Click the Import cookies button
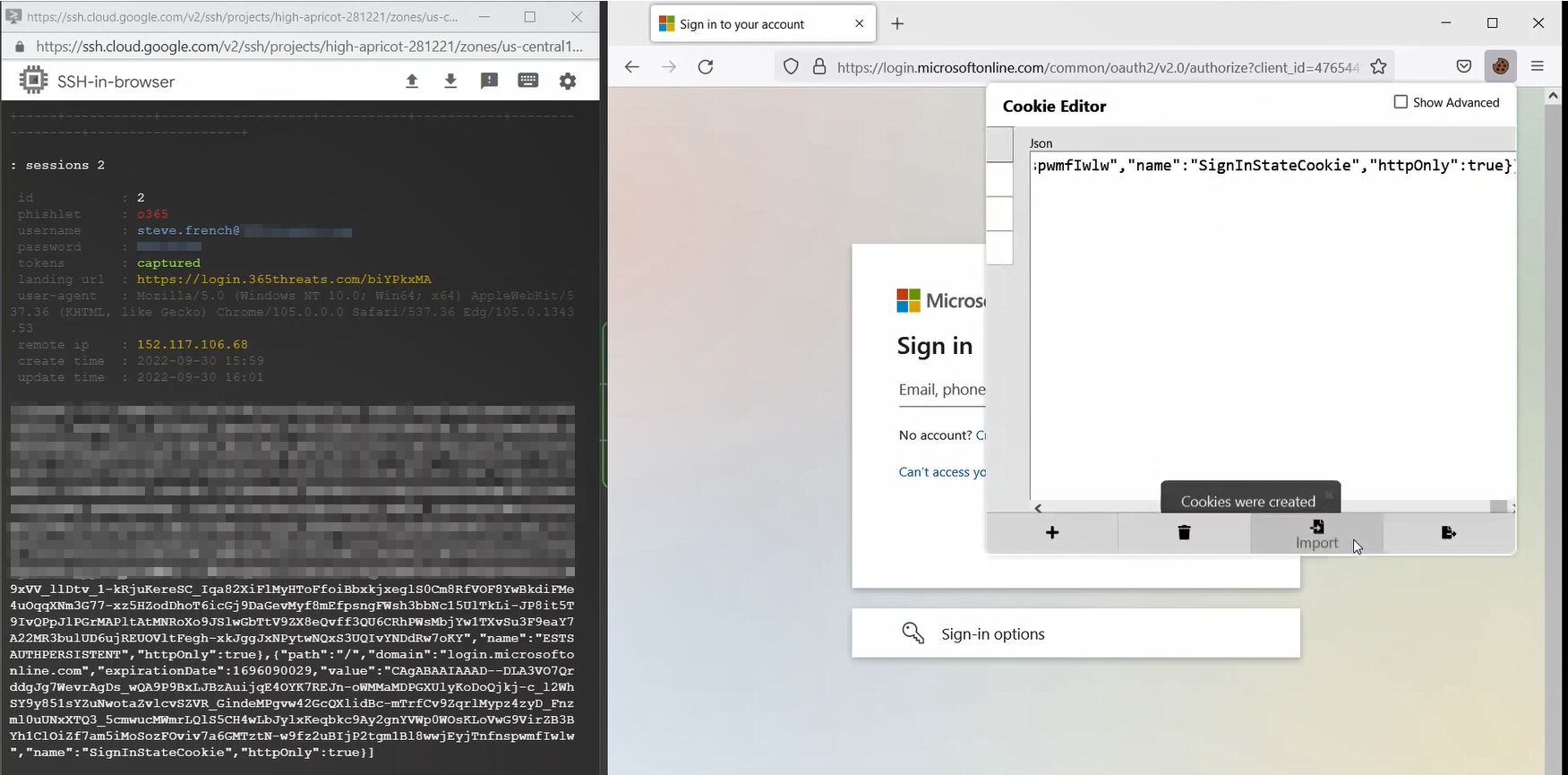The width and height of the screenshot is (1568, 775). [1316, 534]
